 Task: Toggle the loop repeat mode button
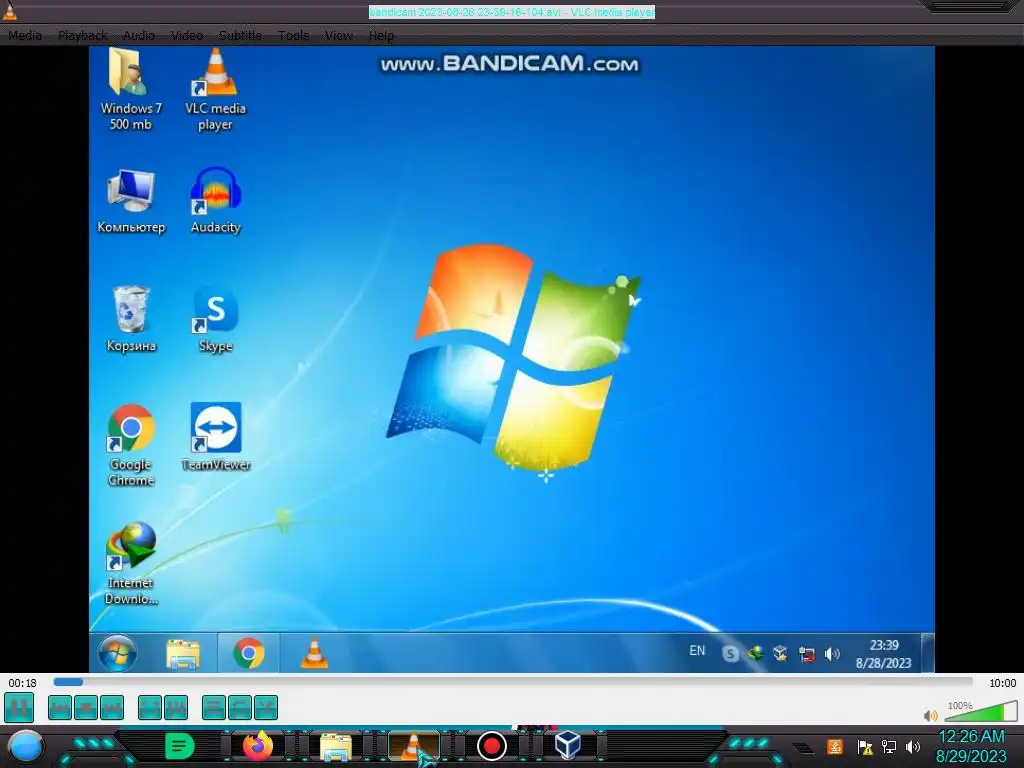pos(240,707)
